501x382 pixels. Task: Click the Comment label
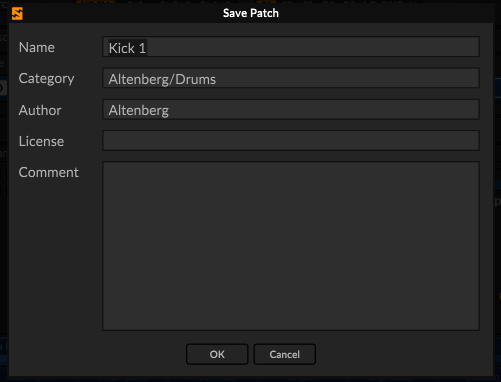(x=49, y=172)
